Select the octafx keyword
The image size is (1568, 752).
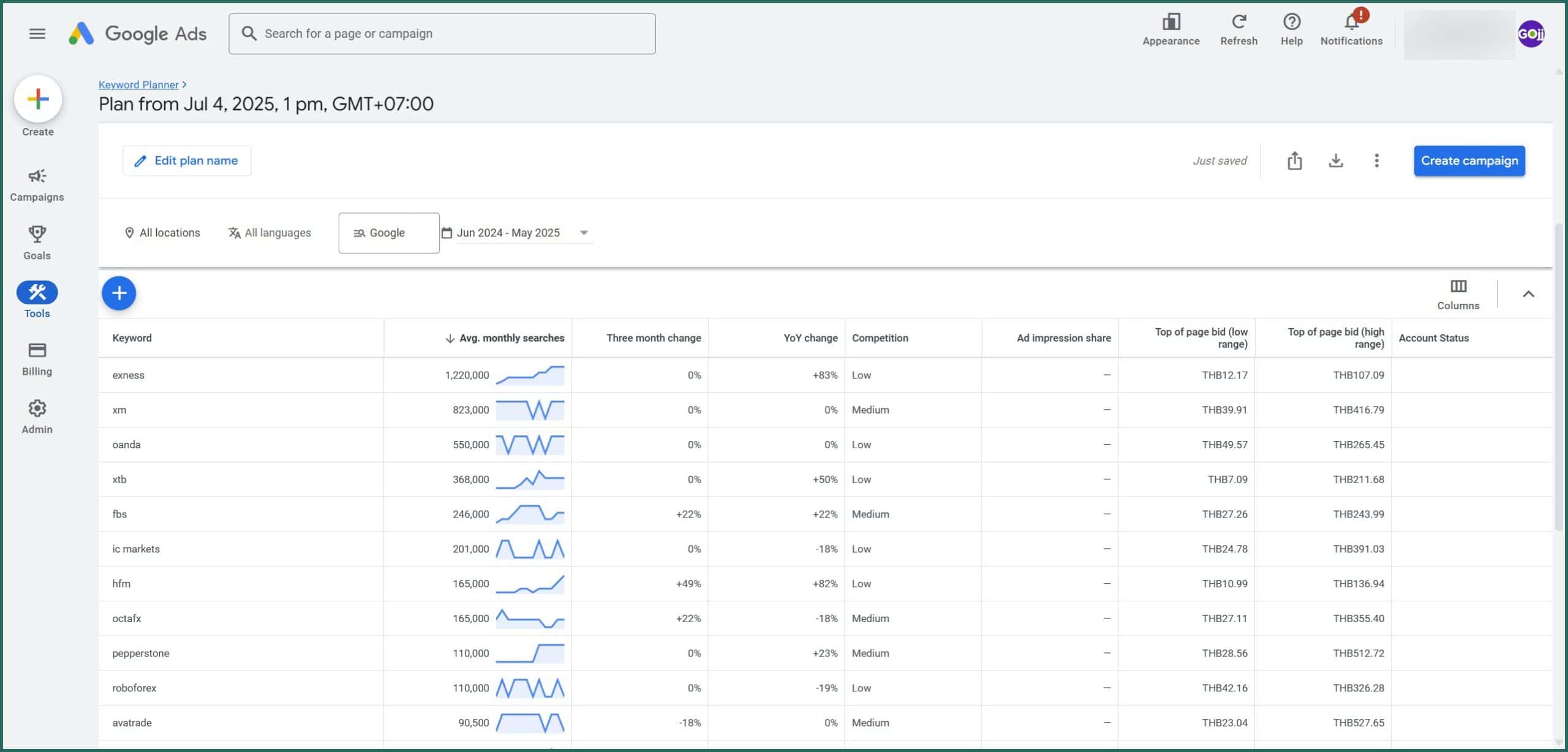tap(127, 619)
